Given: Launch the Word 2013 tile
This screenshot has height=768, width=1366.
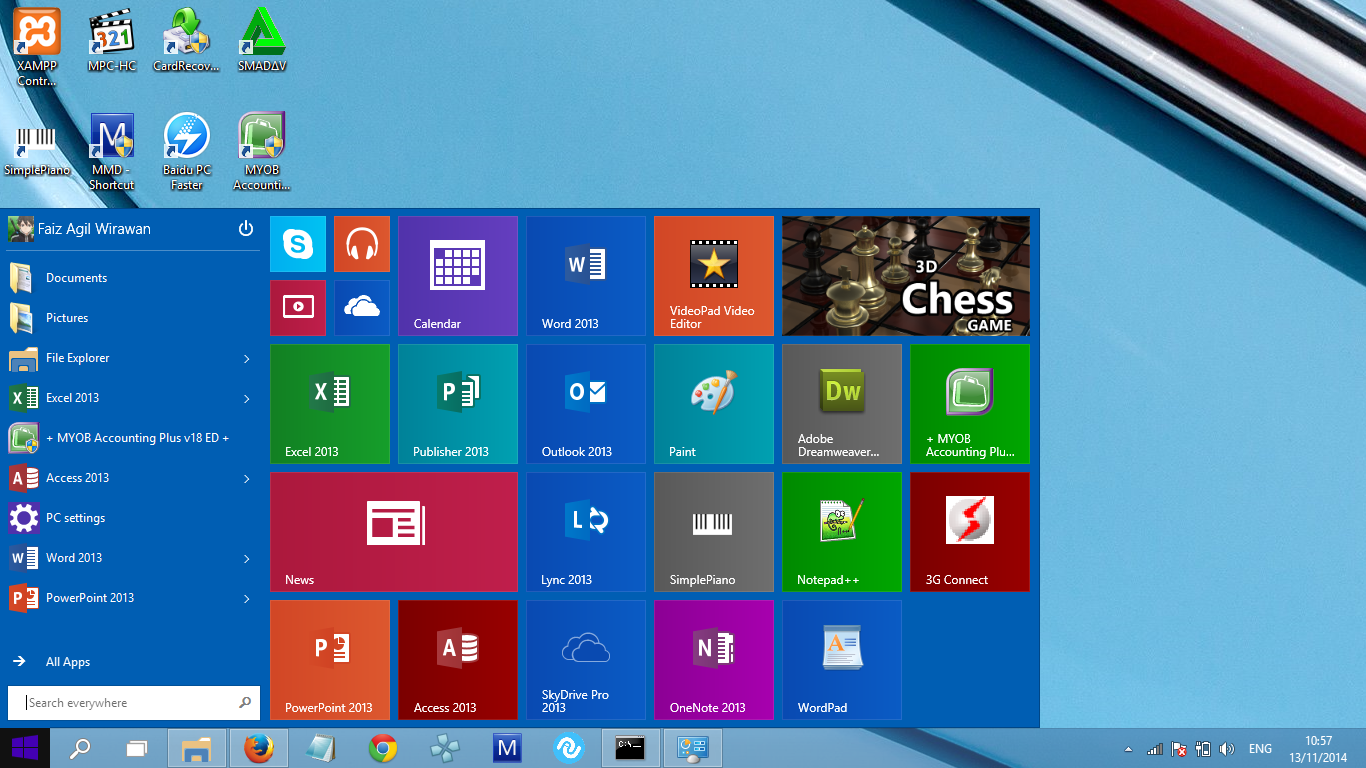Looking at the screenshot, I should pyautogui.click(x=586, y=276).
